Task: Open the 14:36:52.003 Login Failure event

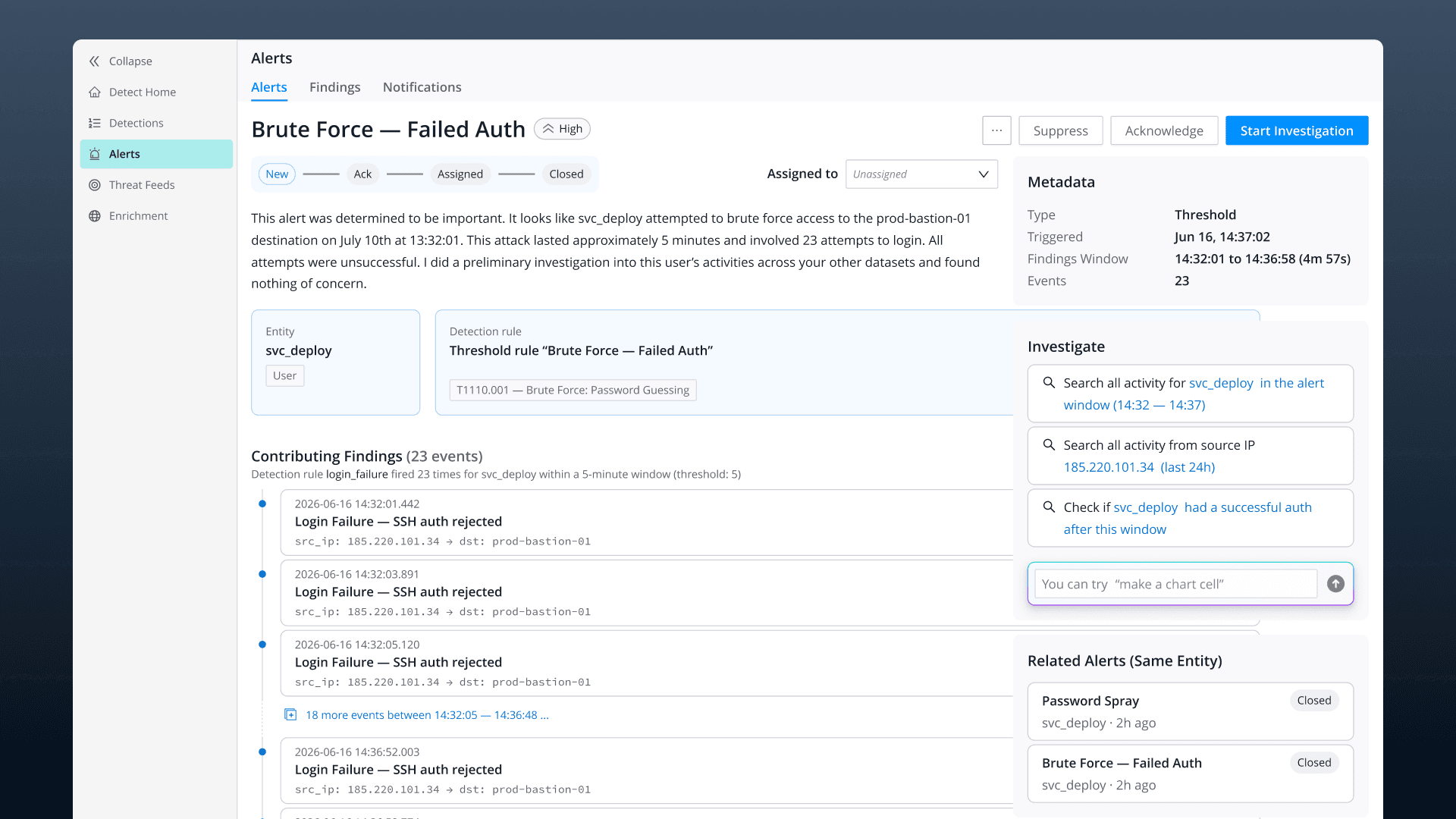Action: point(647,771)
